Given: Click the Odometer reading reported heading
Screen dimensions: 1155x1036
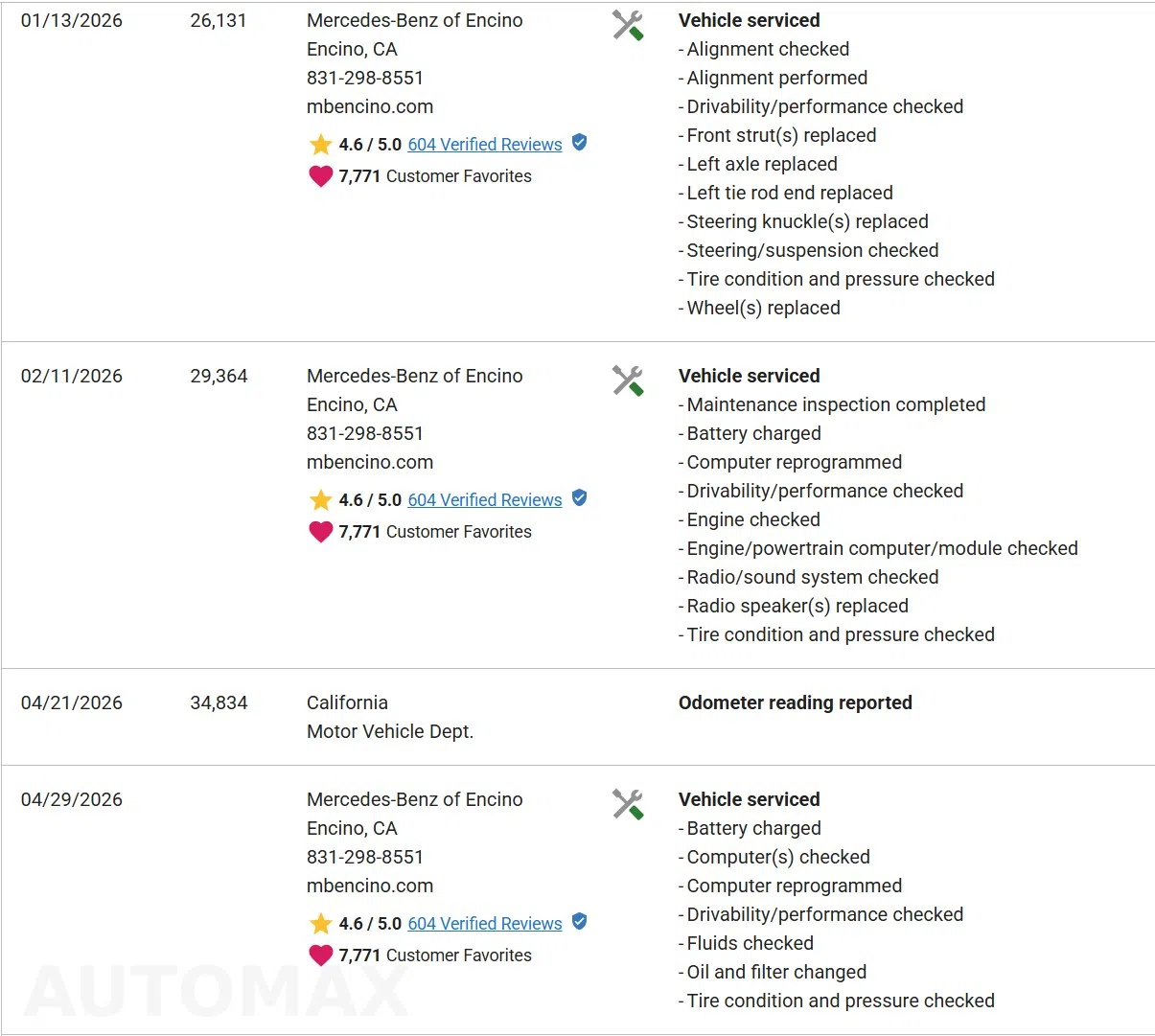Looking at the screenshot, I should point(796,702).
